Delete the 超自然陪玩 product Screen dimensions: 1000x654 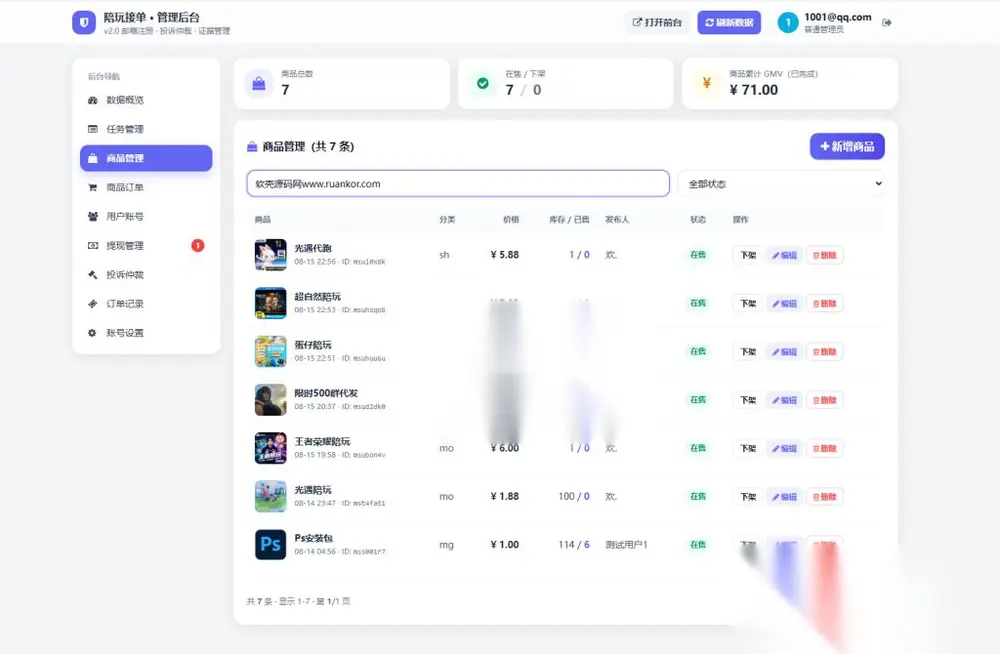pyautogui.click(x=825, y=304)
